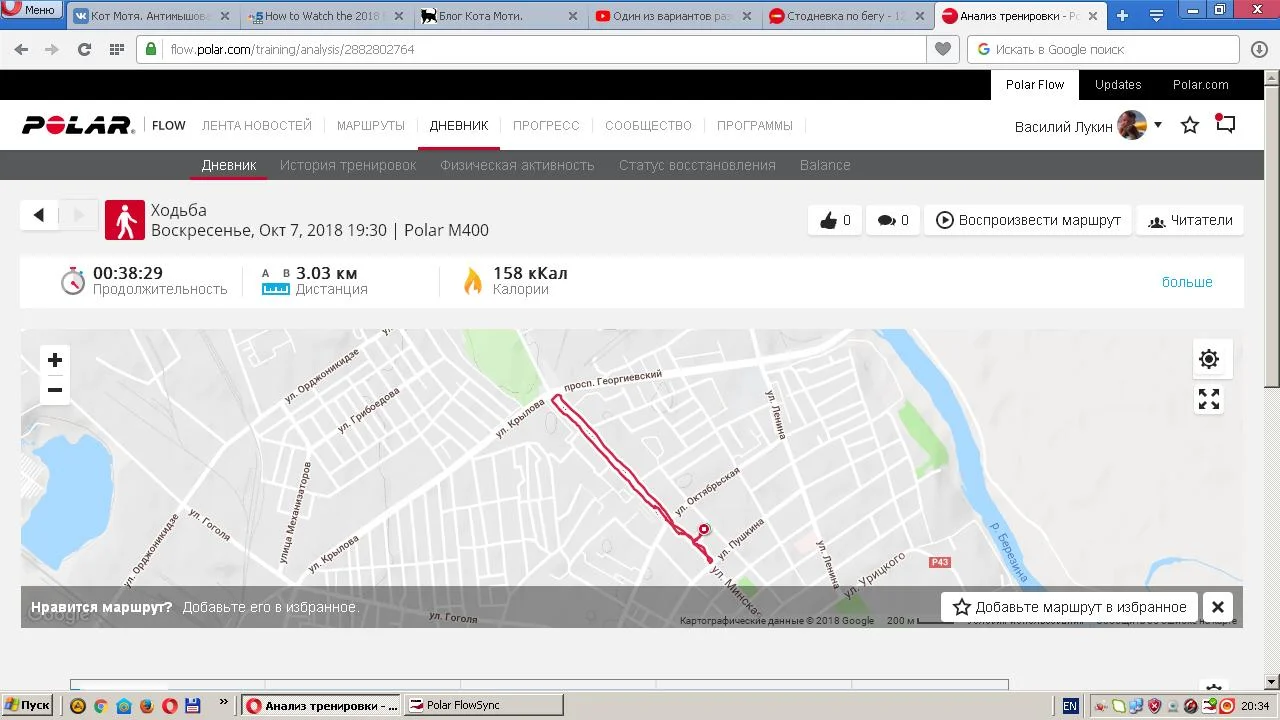Click Добавьте маршрут в избранное button
The height and width of the screenshot is (720, 1280).
pos(1070,607)
